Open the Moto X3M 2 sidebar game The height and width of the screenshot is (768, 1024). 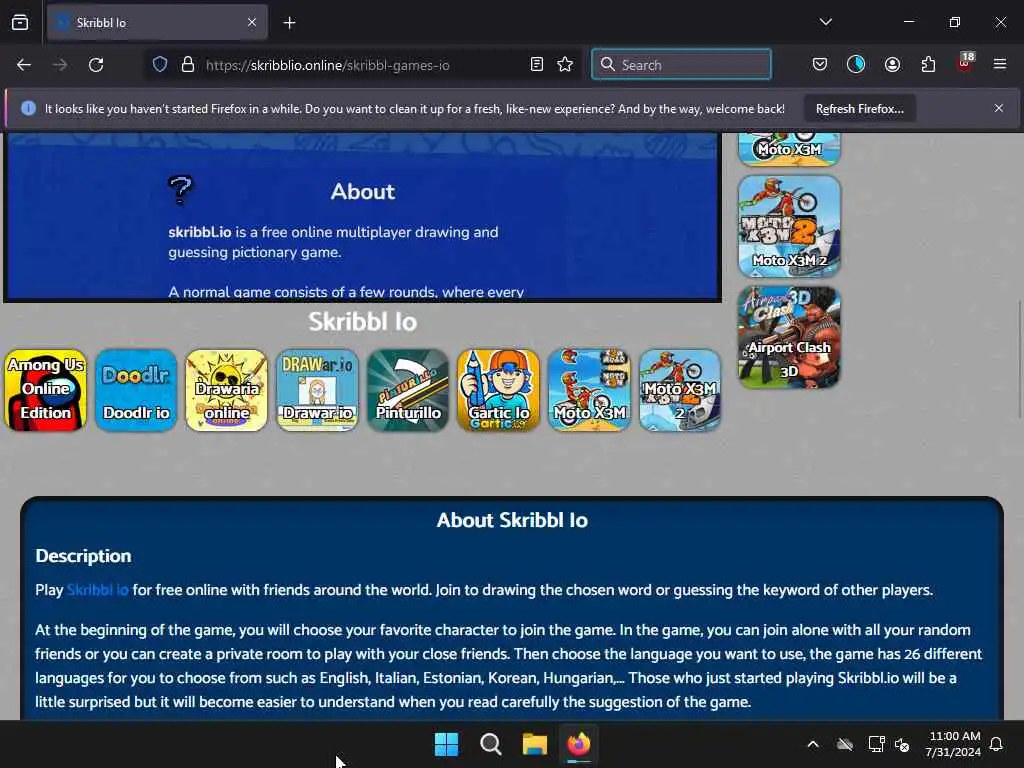(790, 226)
